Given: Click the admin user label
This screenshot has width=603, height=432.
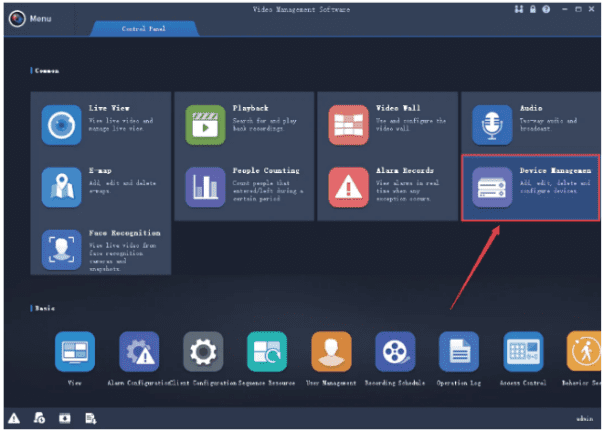Looking at the screenshot, I should 582,418.
